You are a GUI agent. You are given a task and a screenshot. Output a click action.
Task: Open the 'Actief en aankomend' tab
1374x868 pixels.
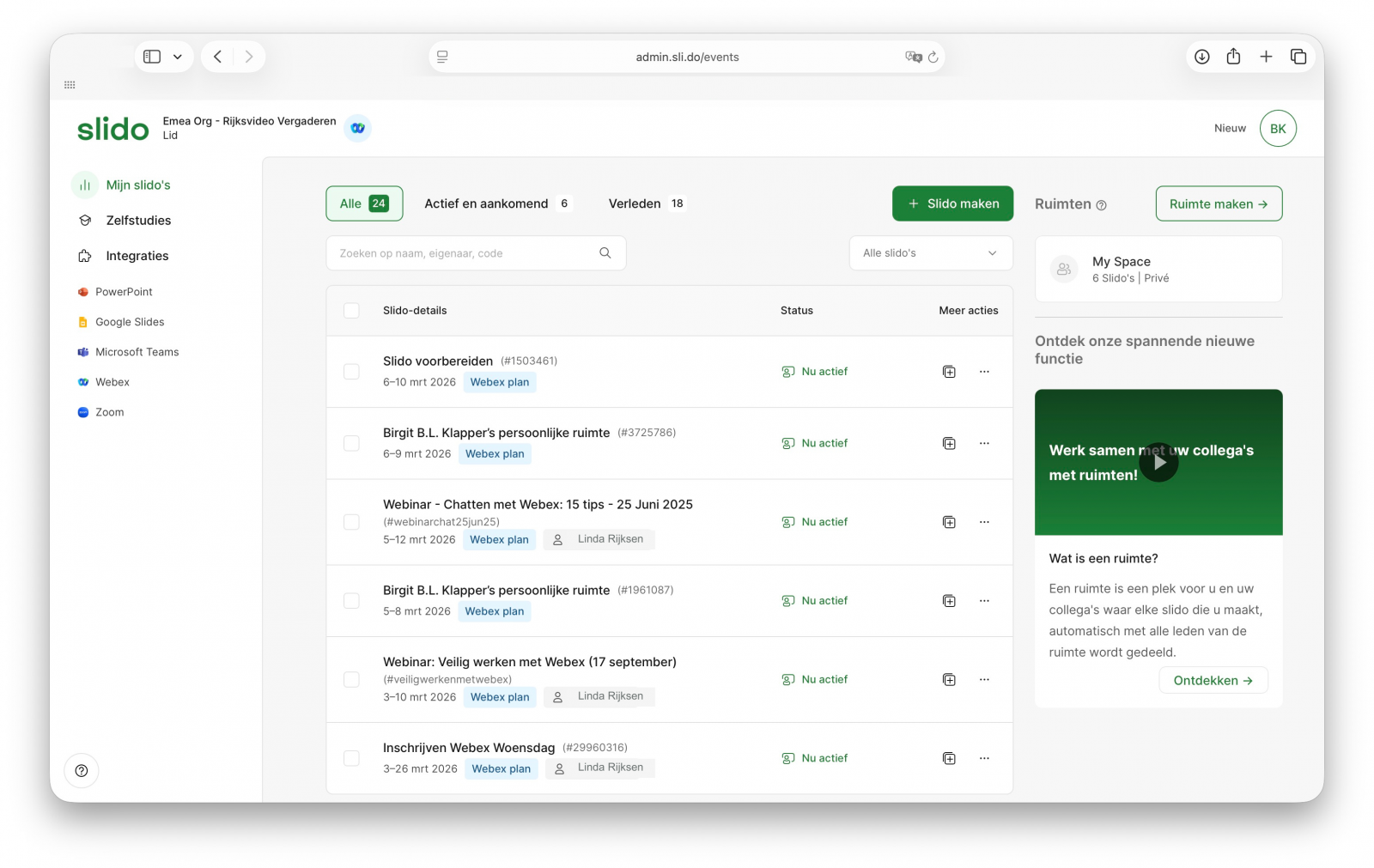pyautogui.click(x=497, y=203)
